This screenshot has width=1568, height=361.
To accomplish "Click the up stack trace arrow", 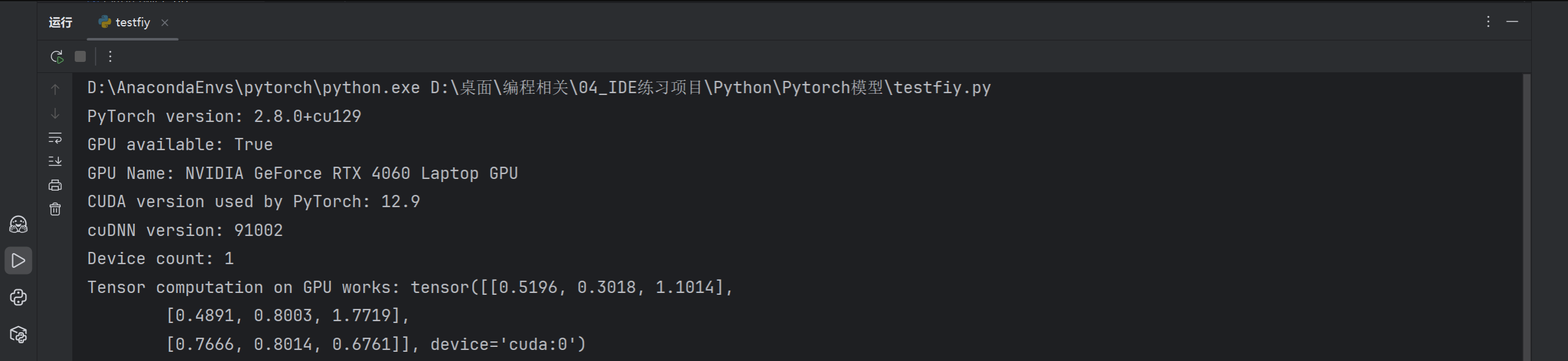I will coord(55,89).
